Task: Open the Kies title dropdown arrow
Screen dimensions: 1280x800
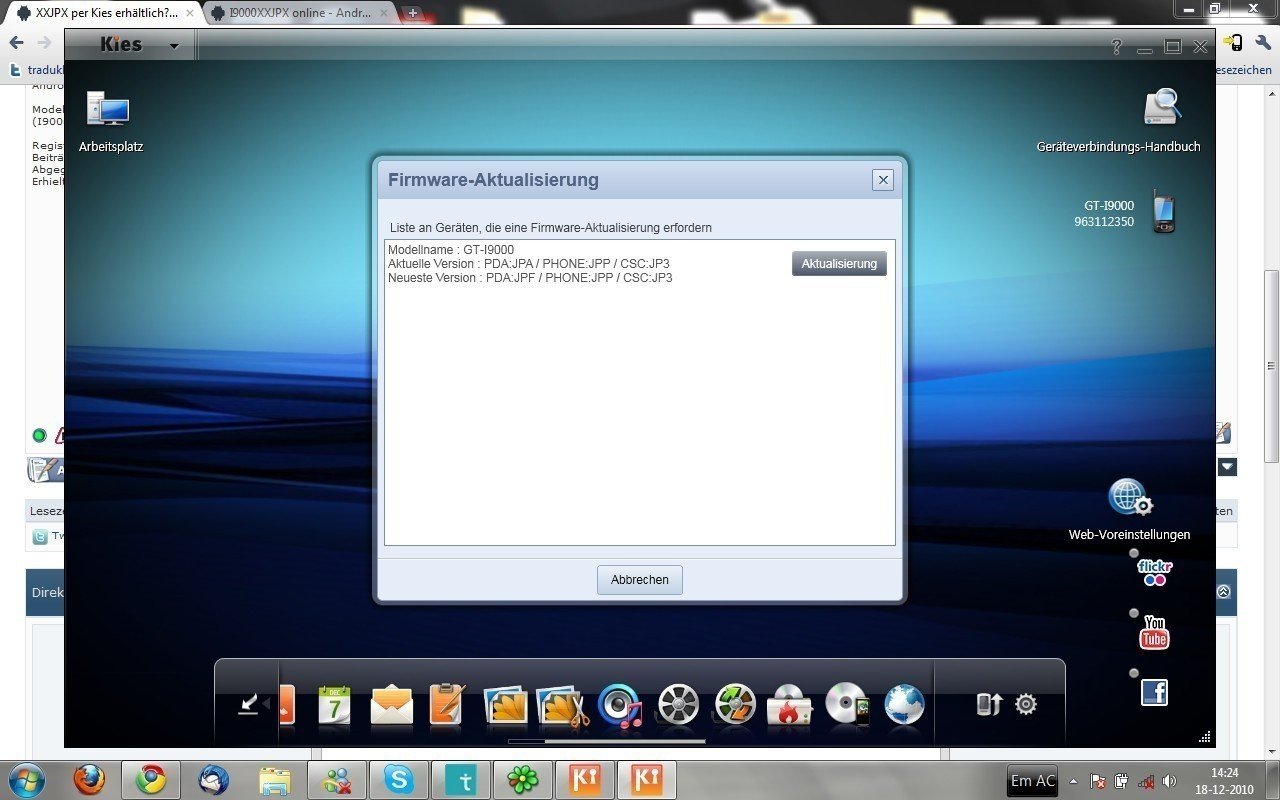Action: 174,46
